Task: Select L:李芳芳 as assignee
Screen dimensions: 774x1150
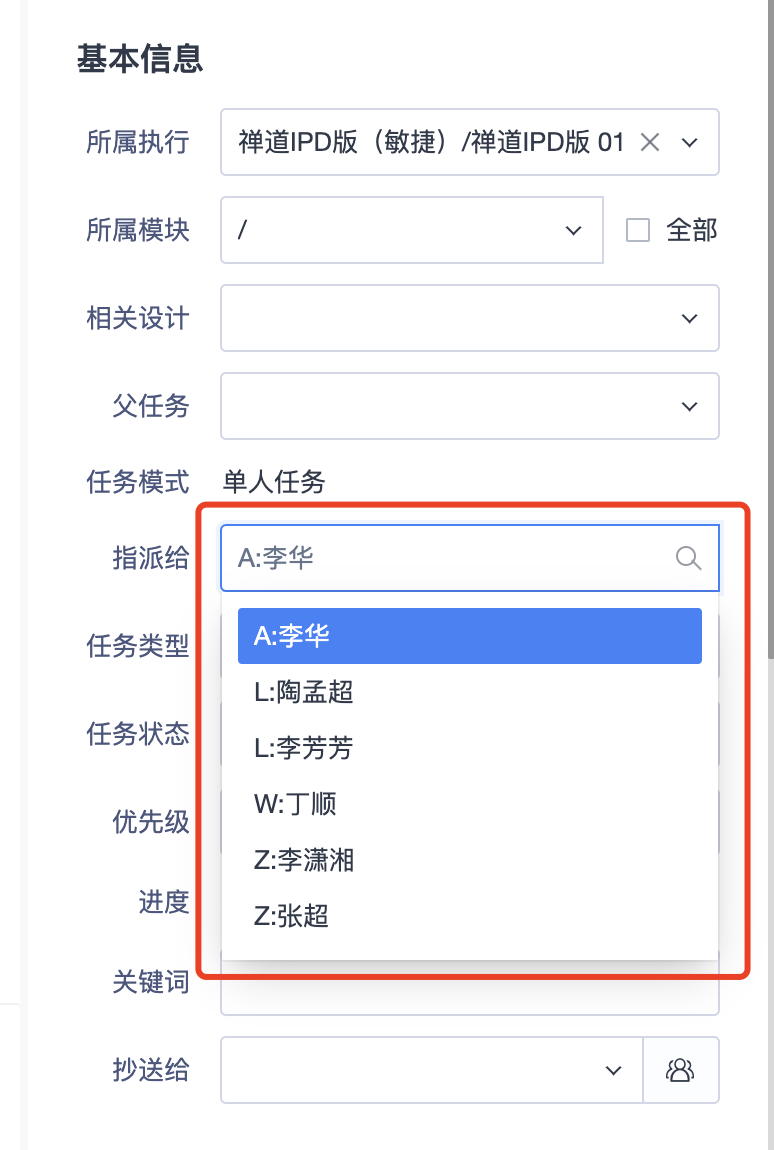Action: coord(470,748)
